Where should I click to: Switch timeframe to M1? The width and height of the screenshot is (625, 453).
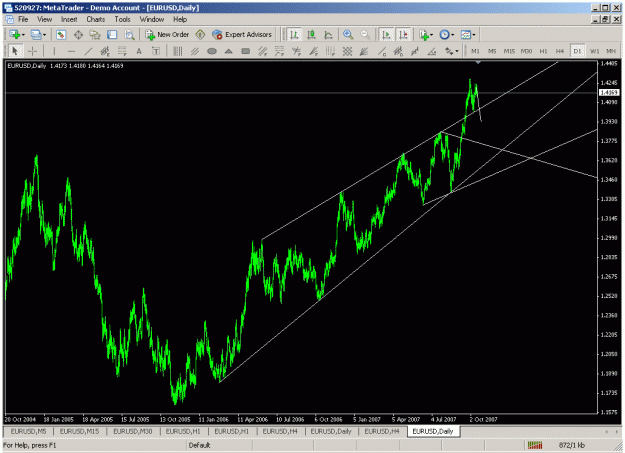click(x=475, y=51)
